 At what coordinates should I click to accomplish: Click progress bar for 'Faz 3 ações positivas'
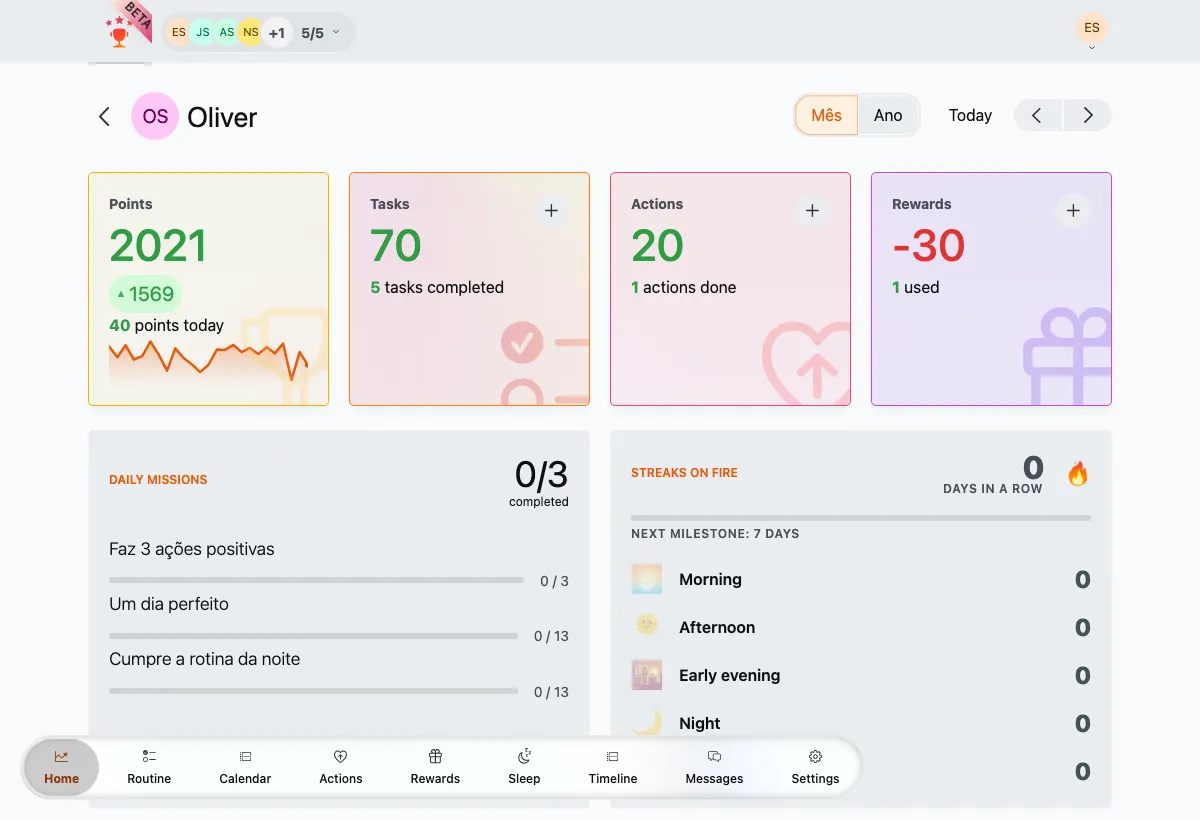316,580
